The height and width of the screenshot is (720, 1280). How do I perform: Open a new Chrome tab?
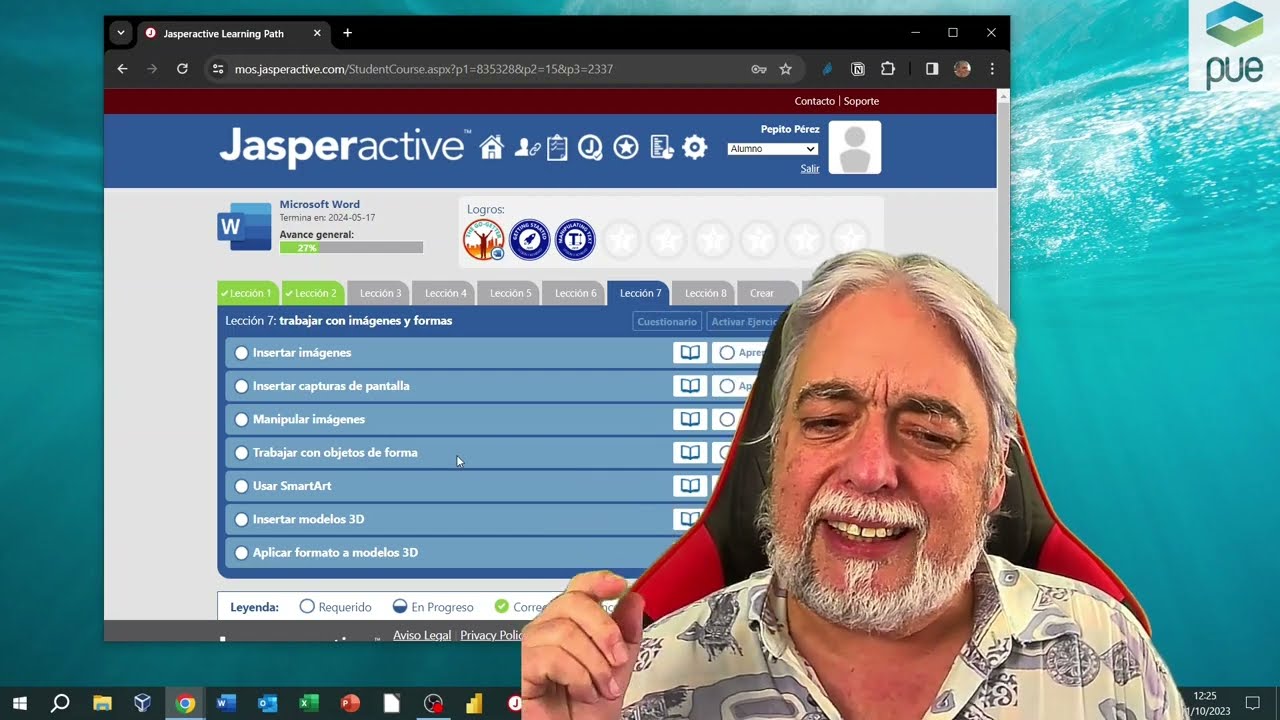(347, 33)
